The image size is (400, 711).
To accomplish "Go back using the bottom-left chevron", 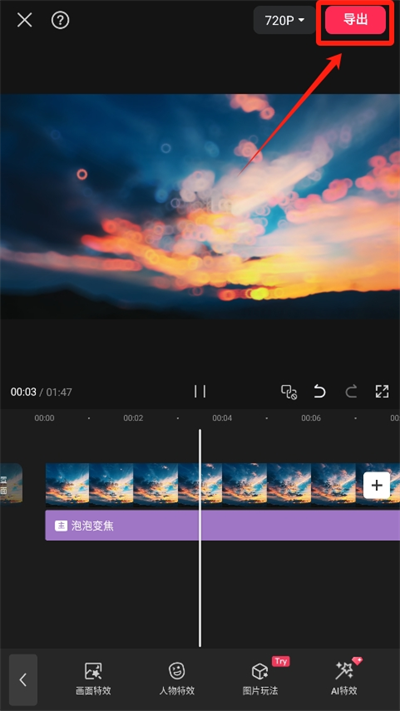I will point(23,680).
